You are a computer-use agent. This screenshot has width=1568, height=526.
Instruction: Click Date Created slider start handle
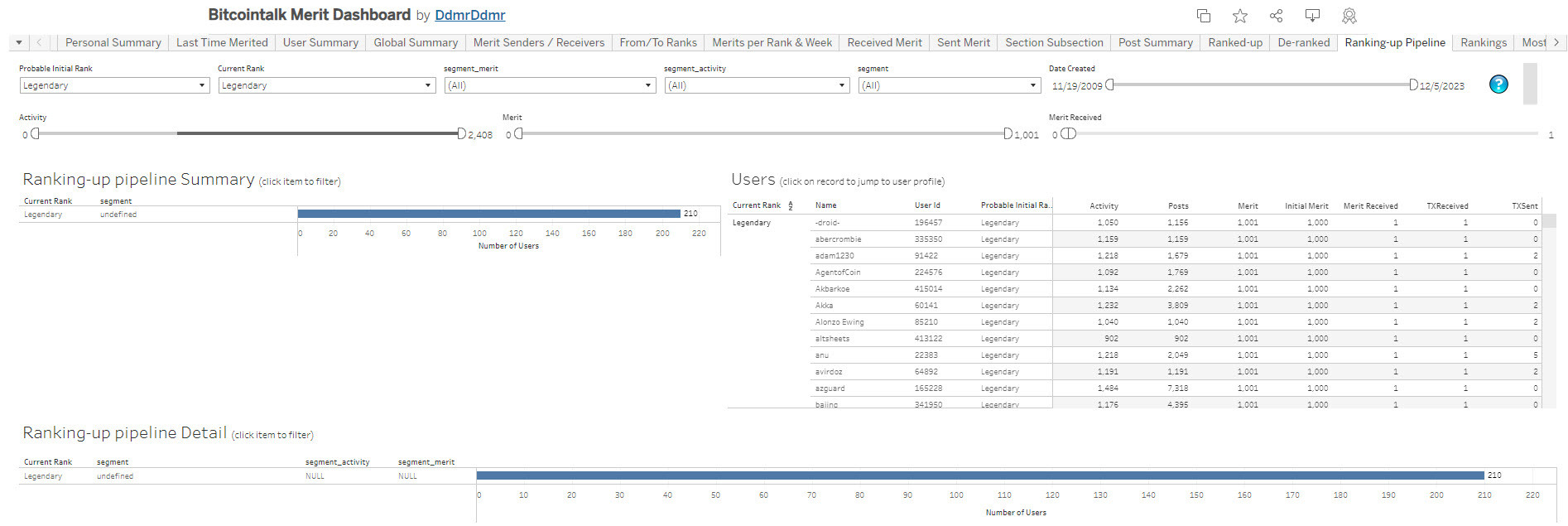(x=1110, y=84)
